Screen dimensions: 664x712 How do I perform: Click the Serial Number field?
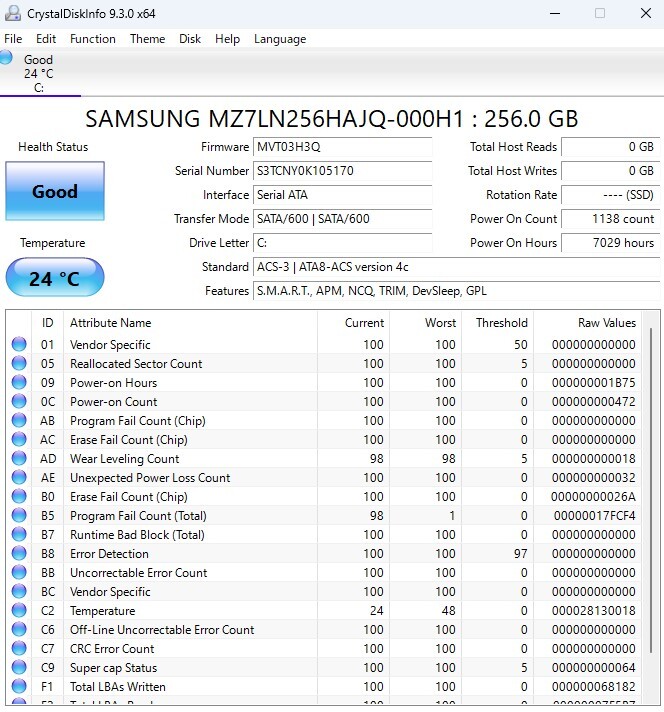tap(342, 171)
